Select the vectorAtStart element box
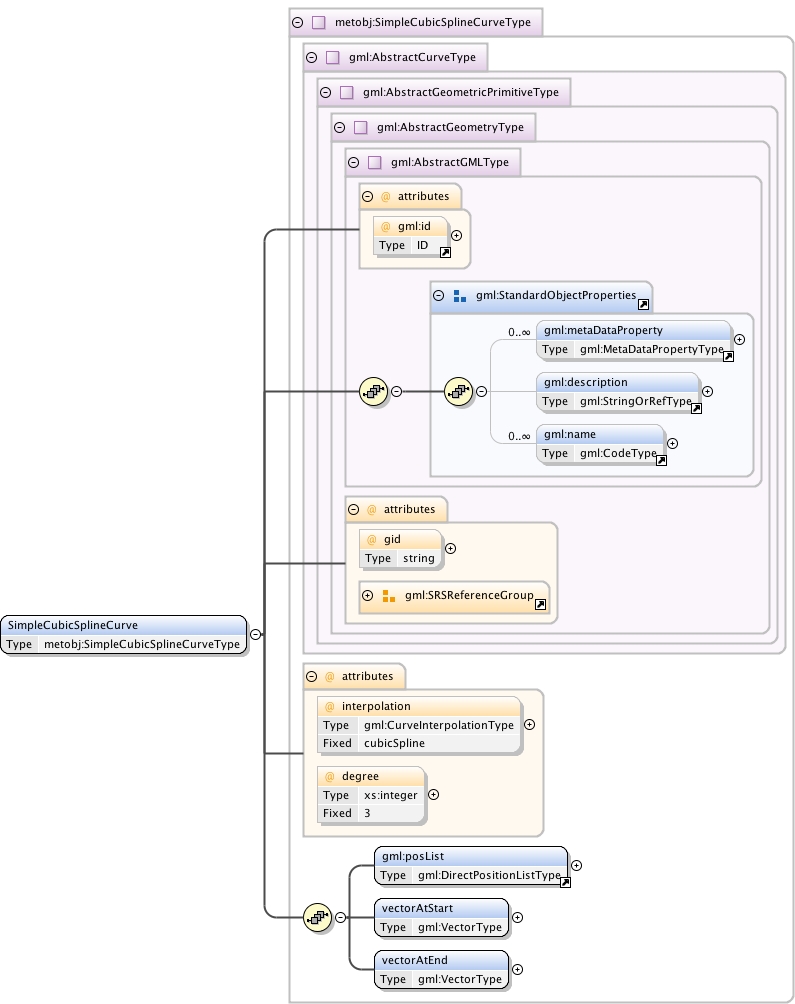 point(442,918)
